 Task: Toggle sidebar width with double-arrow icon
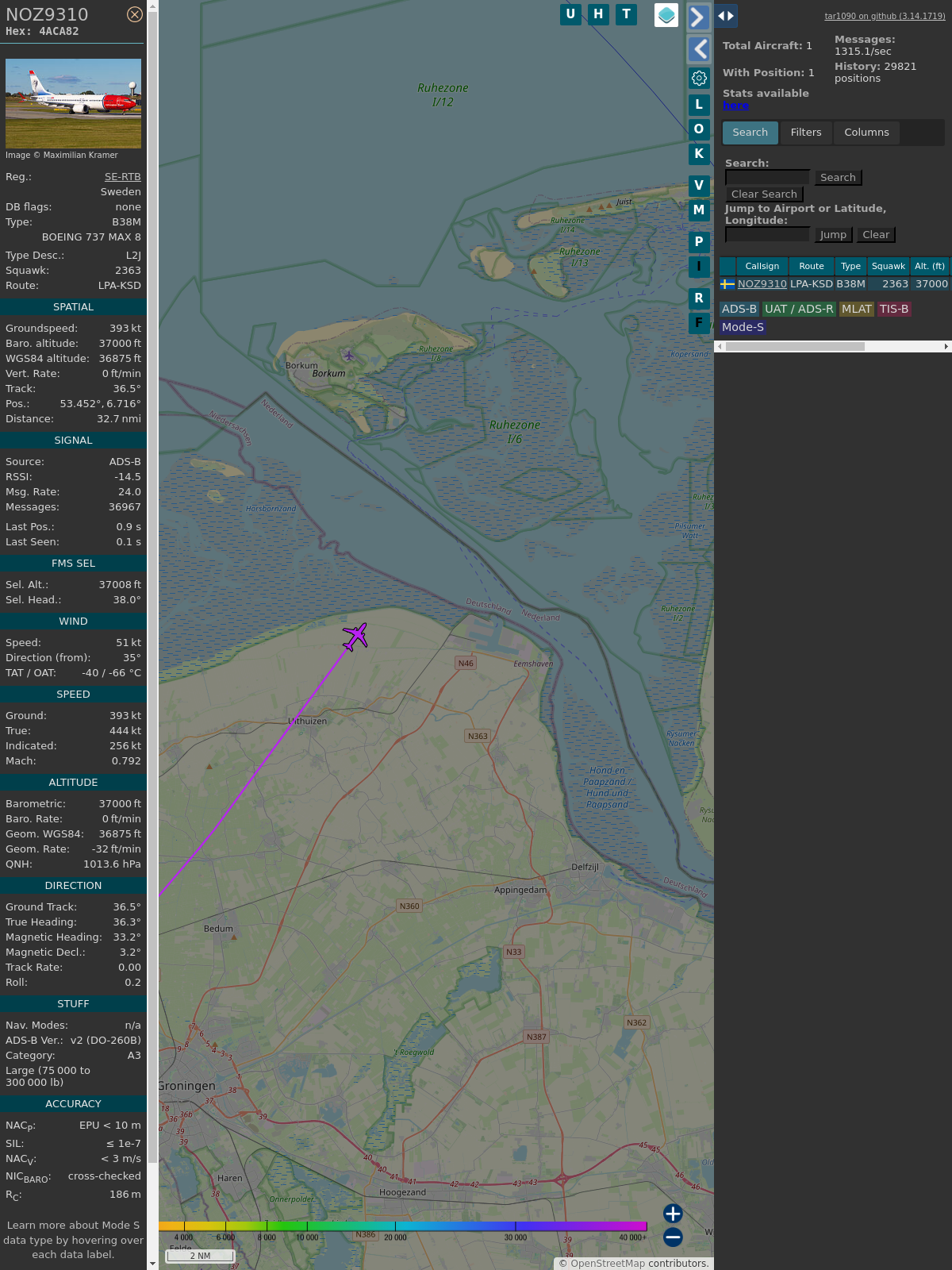[726, 16]
